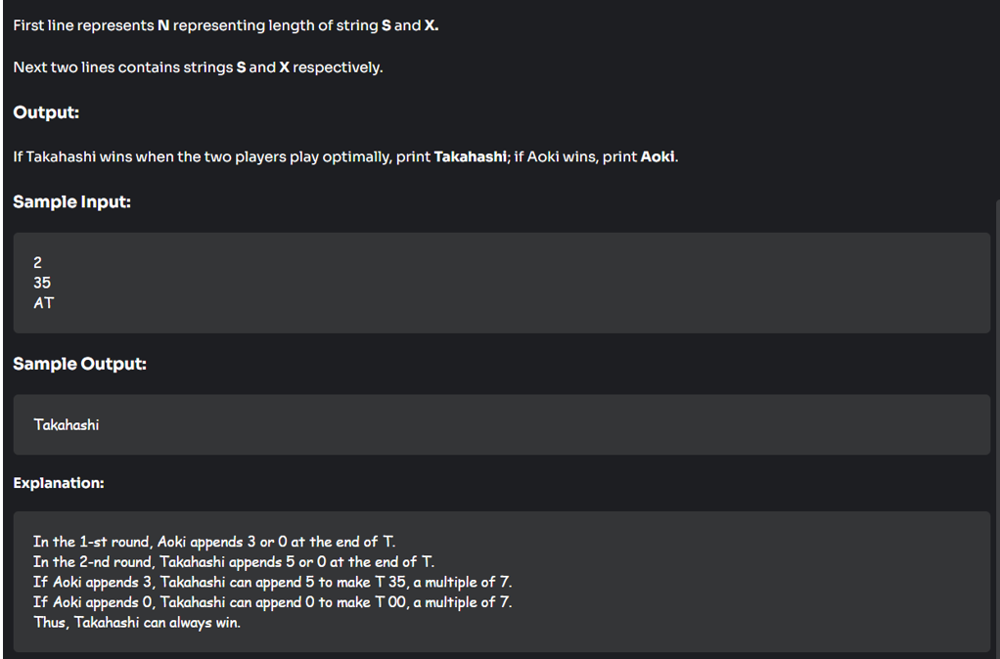This screenshot has height=659, width=1000.
Task: Click the line starting 'In the 1-st round'
Action: (214, 542)
